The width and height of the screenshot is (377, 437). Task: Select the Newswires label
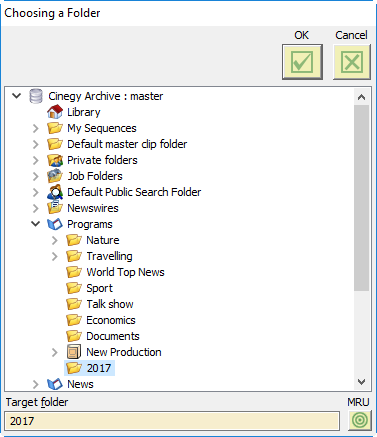point(93,208)
